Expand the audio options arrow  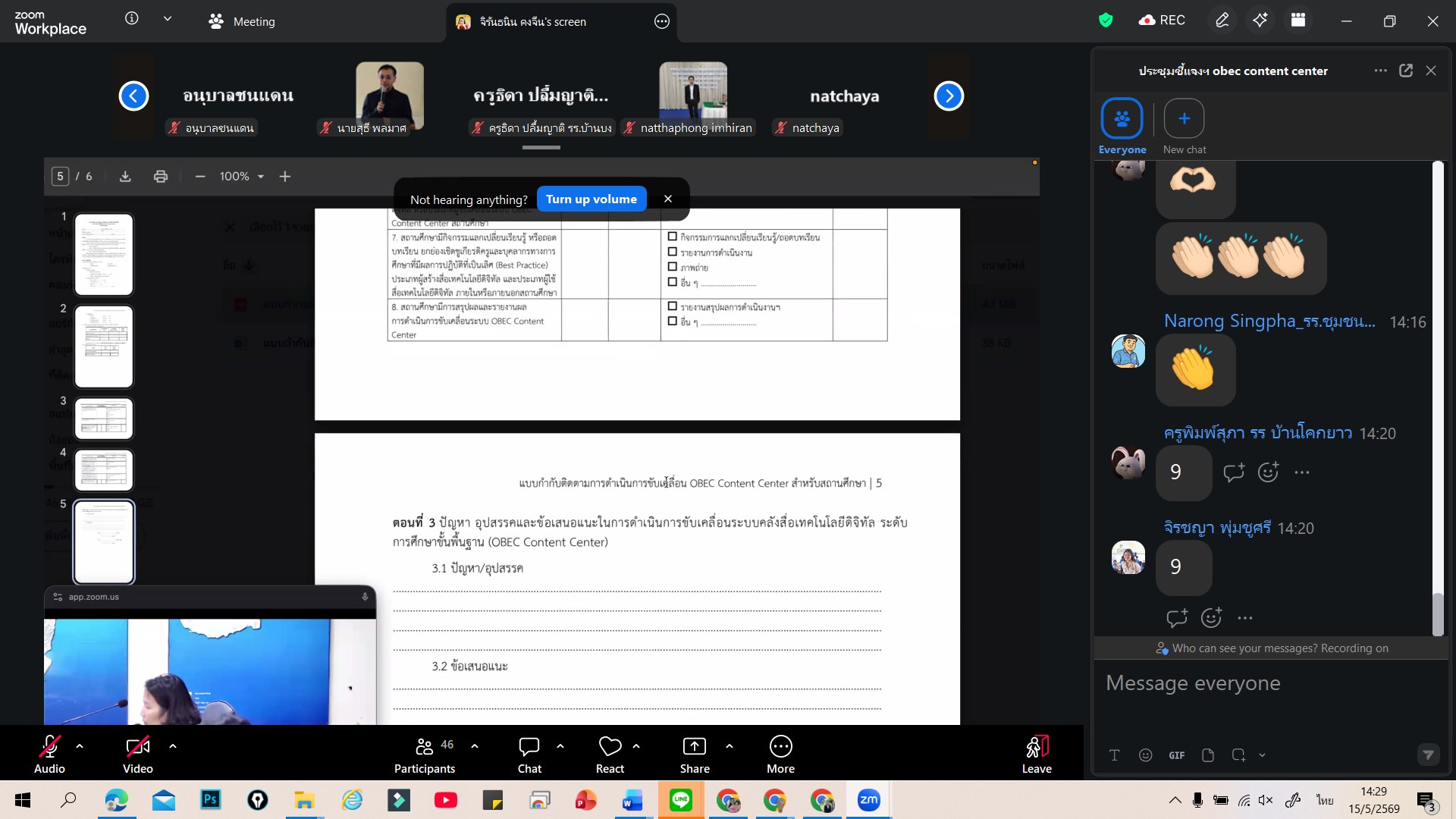tap(80, 746)
